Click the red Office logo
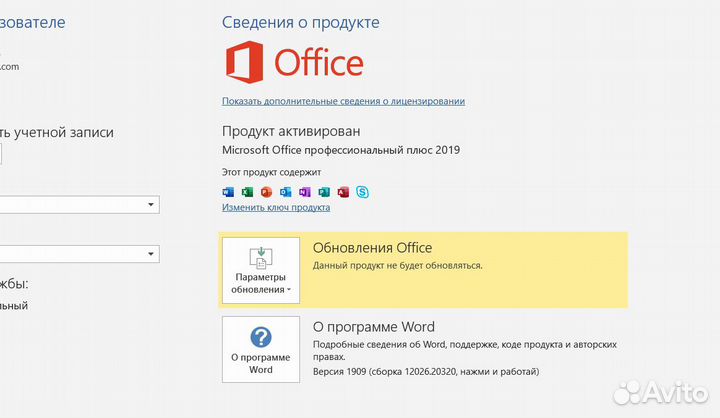Image resolution: width=720 pixels, height=418 pixels. [294, 62]
